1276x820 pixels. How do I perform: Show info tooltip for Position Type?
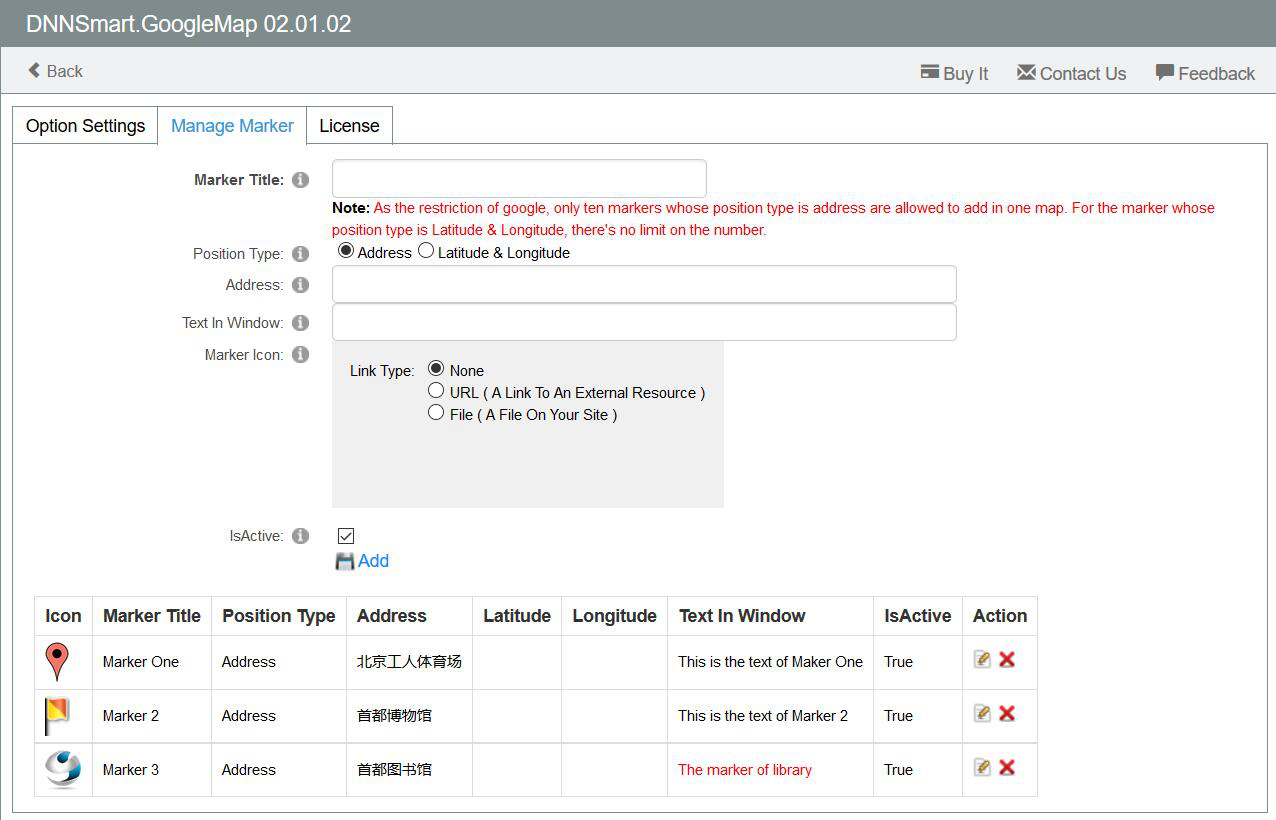(x=300, y=254)
